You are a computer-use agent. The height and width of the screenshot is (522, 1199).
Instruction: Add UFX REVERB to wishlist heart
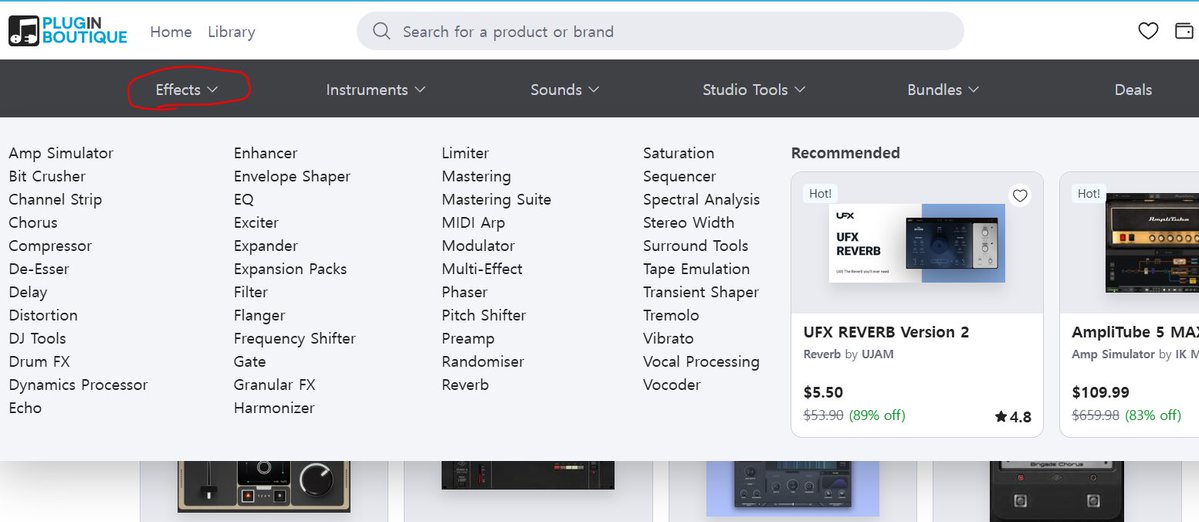[x=1019, y=196]
